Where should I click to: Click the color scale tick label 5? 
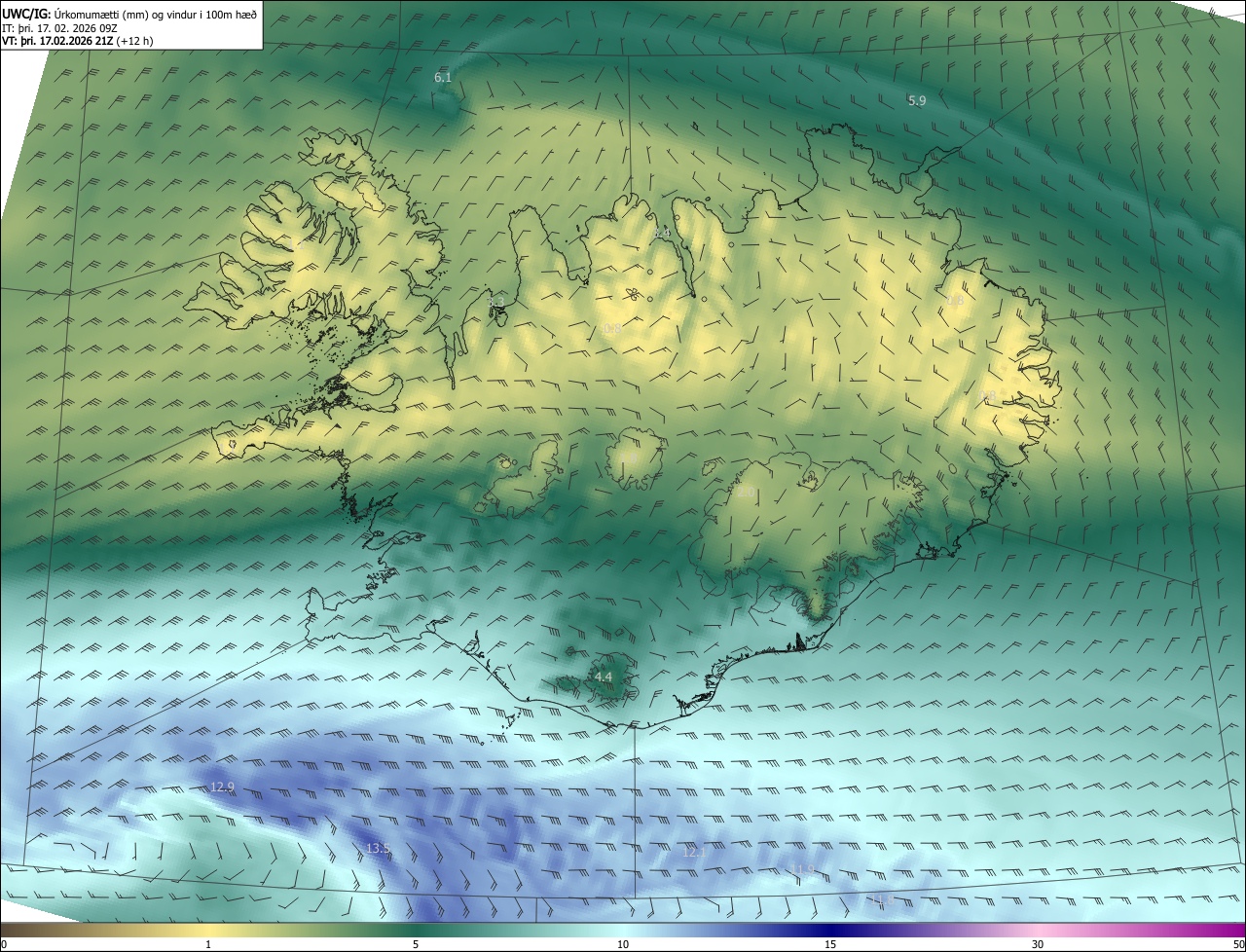pyautogui.click(x=416, y=944)
